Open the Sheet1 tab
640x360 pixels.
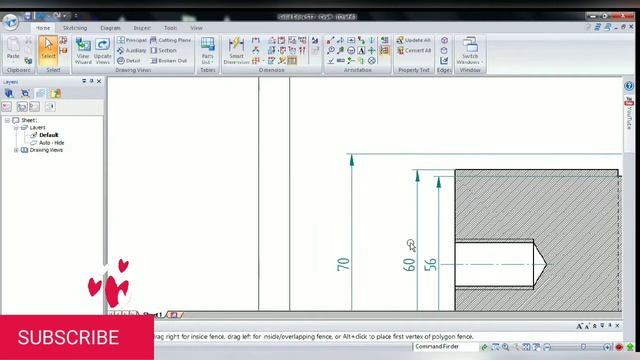pos(153,315)
